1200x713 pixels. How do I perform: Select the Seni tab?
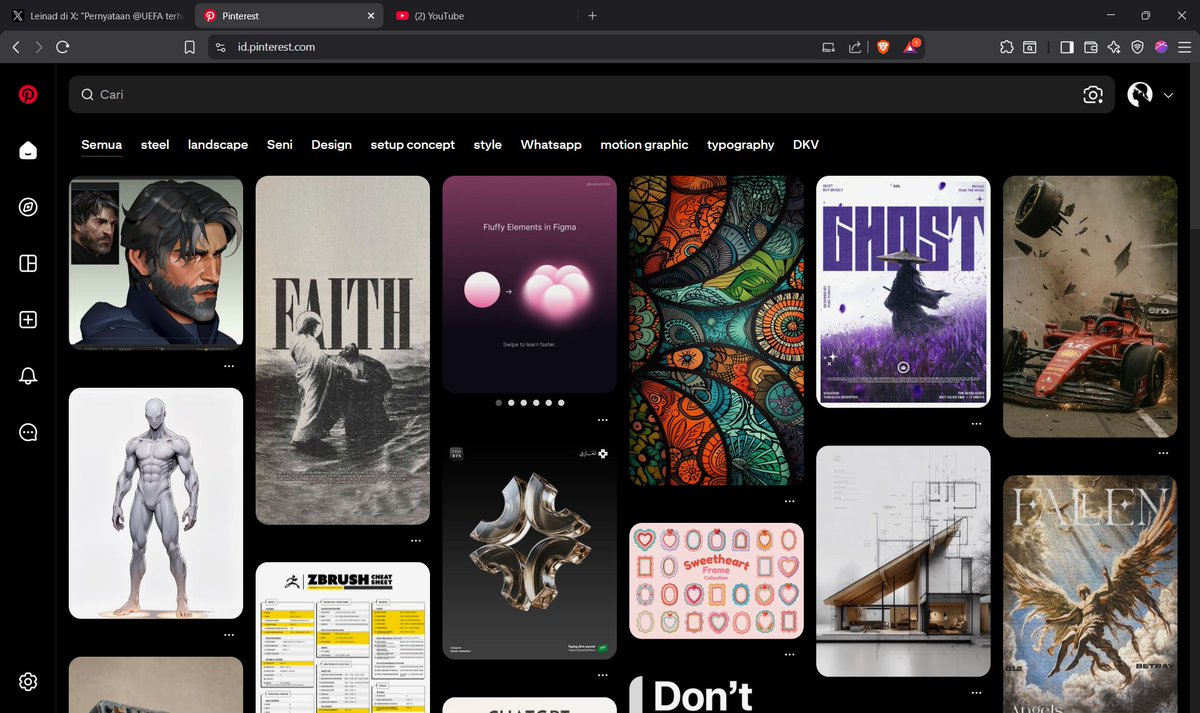tap(280, 145)
